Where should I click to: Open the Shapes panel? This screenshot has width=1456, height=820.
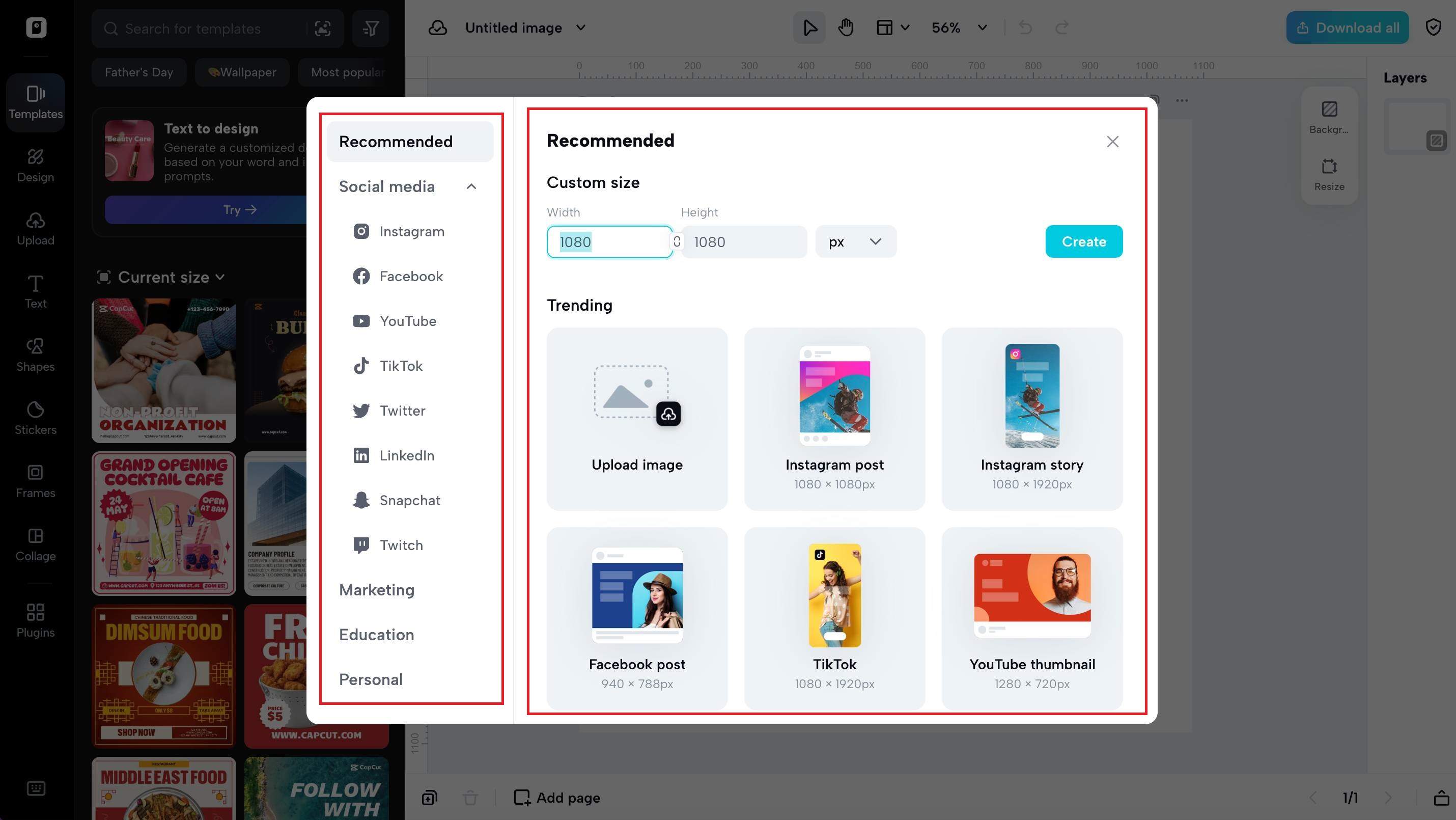click(x=36, y=355)
